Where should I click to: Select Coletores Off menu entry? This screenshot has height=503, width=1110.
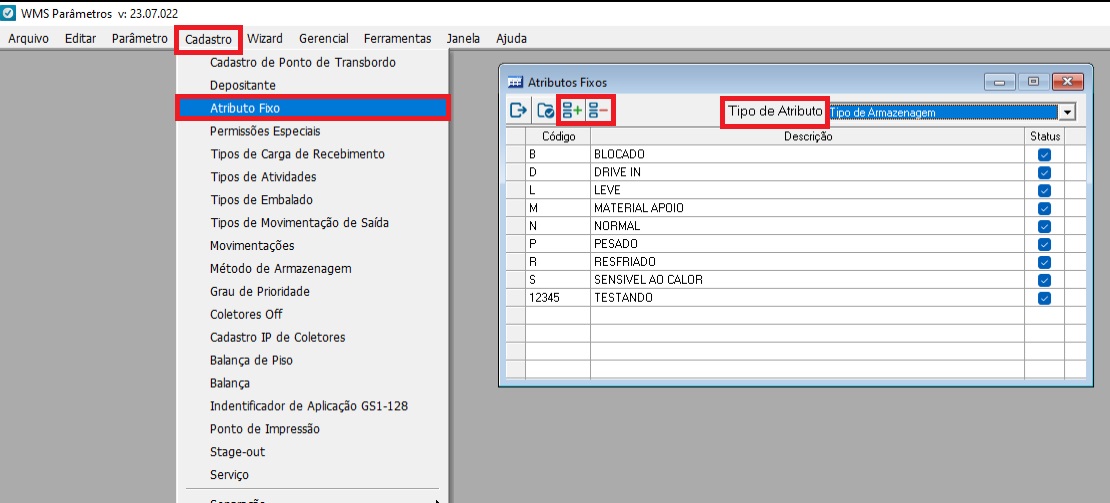(311, 314)
